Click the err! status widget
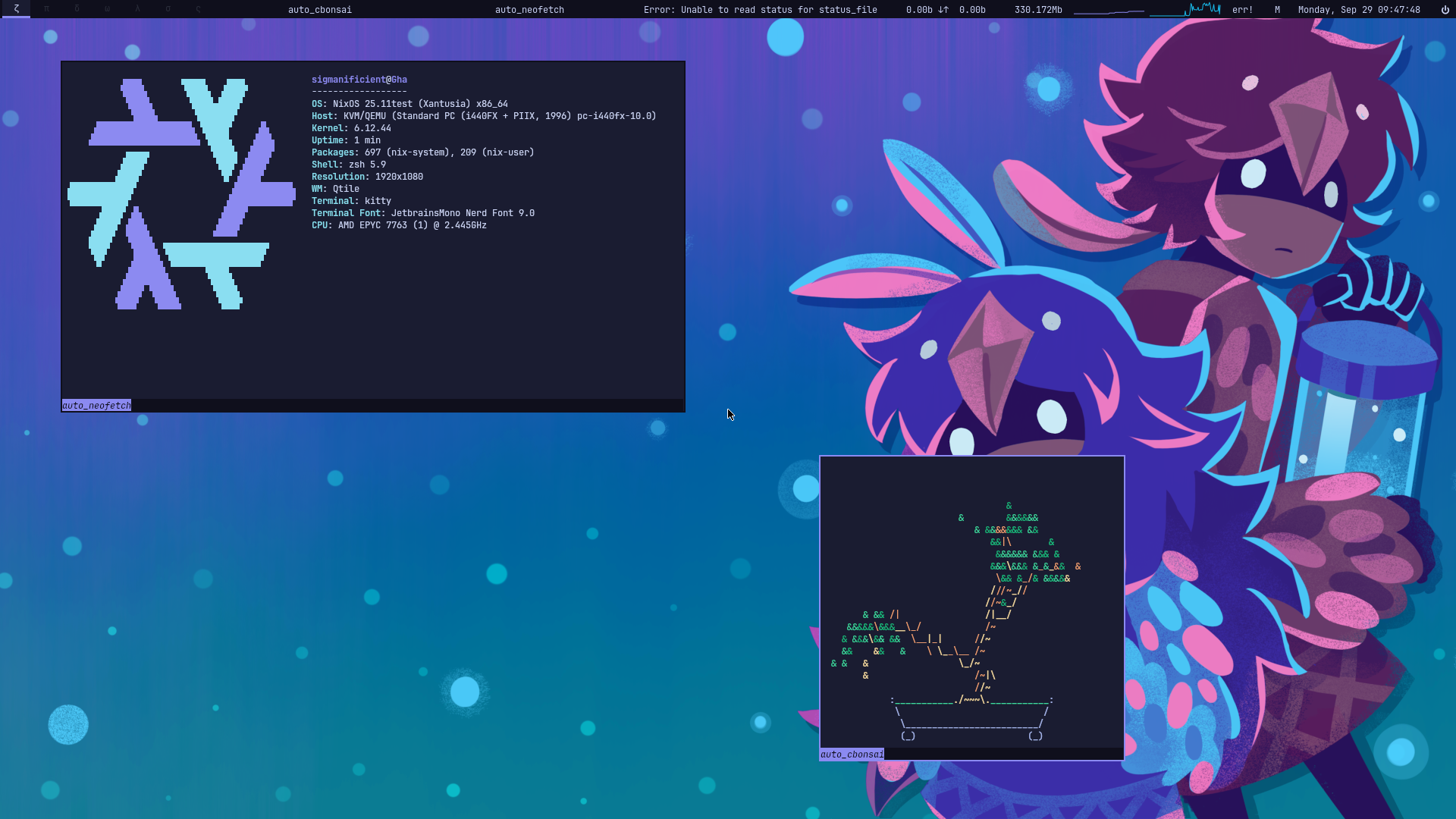This screenshot has width=1456, height=819. pyautogui.click(x=1242, y=10)
